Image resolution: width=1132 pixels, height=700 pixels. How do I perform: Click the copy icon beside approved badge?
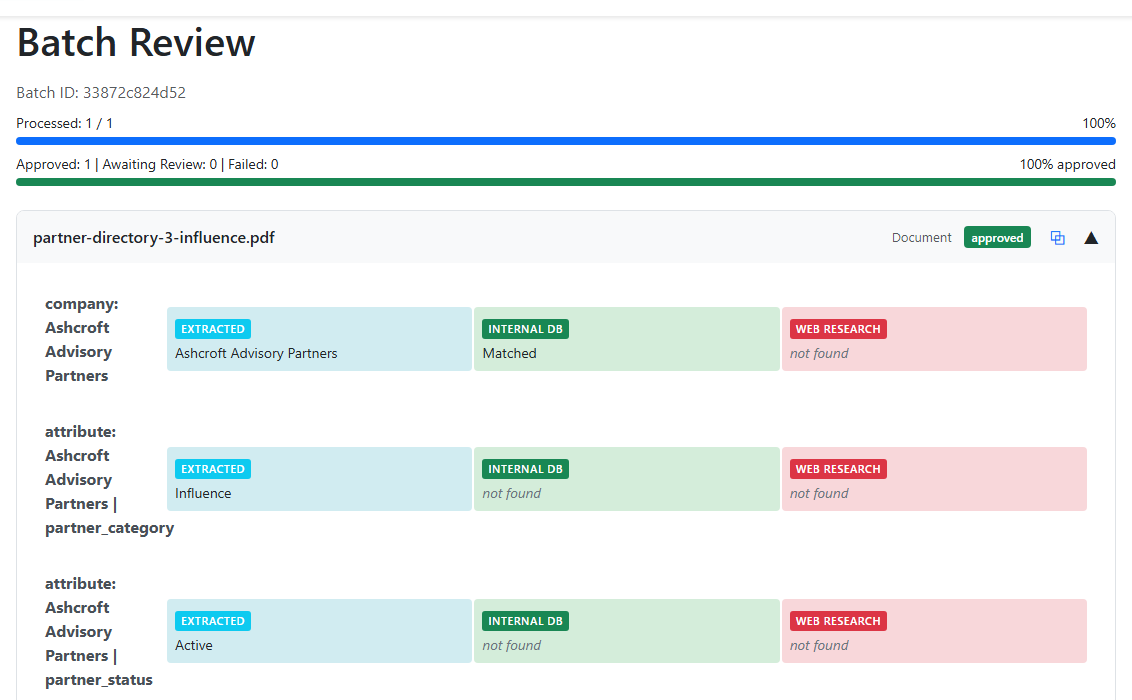[x=1058, y=237]
